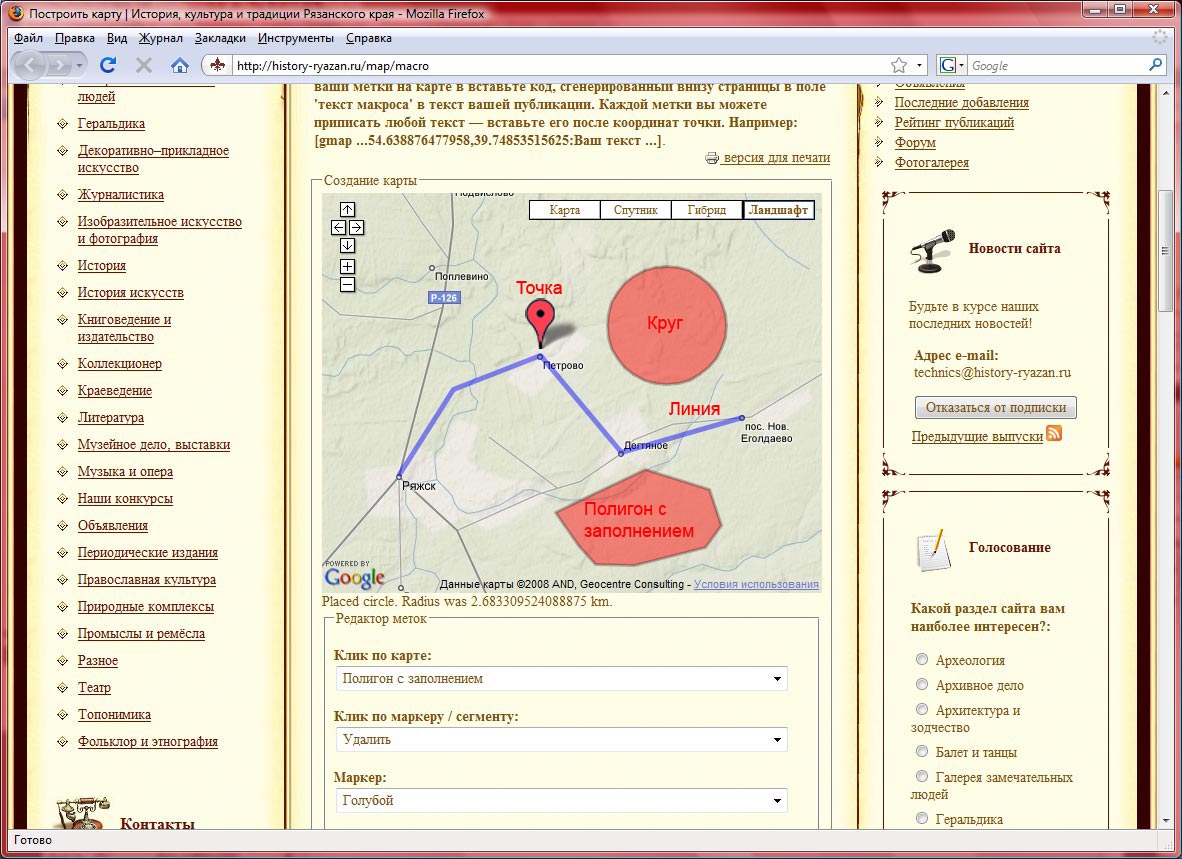Click the red map marker pin
Viewport: 1182px width, 859px height.
540,323
